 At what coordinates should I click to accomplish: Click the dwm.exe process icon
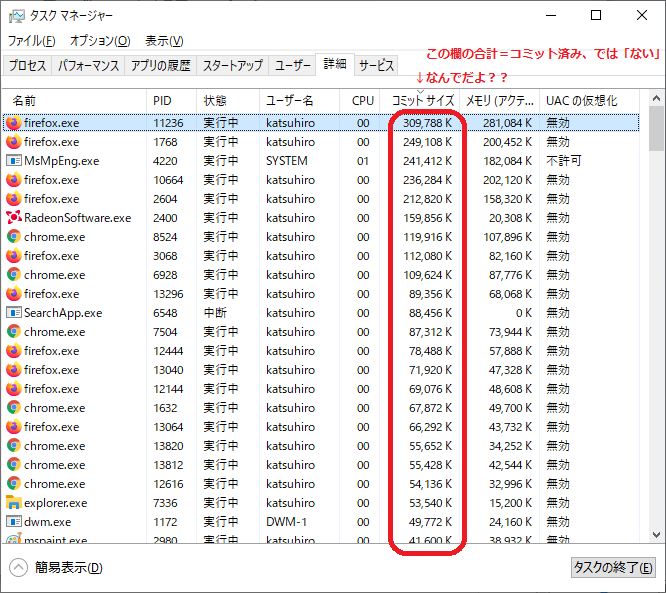[x=14, y=522]
